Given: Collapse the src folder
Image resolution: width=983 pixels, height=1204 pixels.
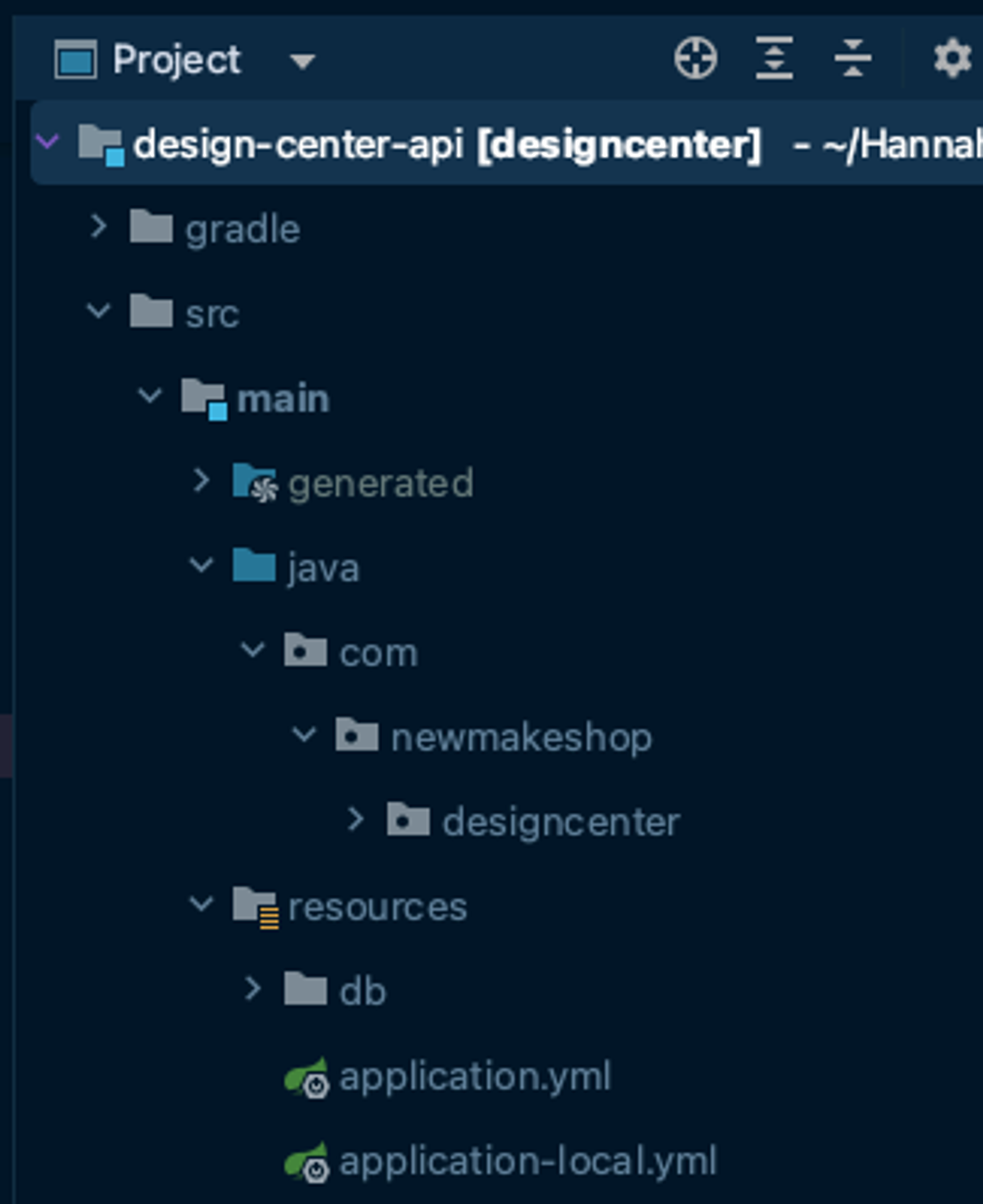Looking at the screenshot, I should [x=98, y=311].
